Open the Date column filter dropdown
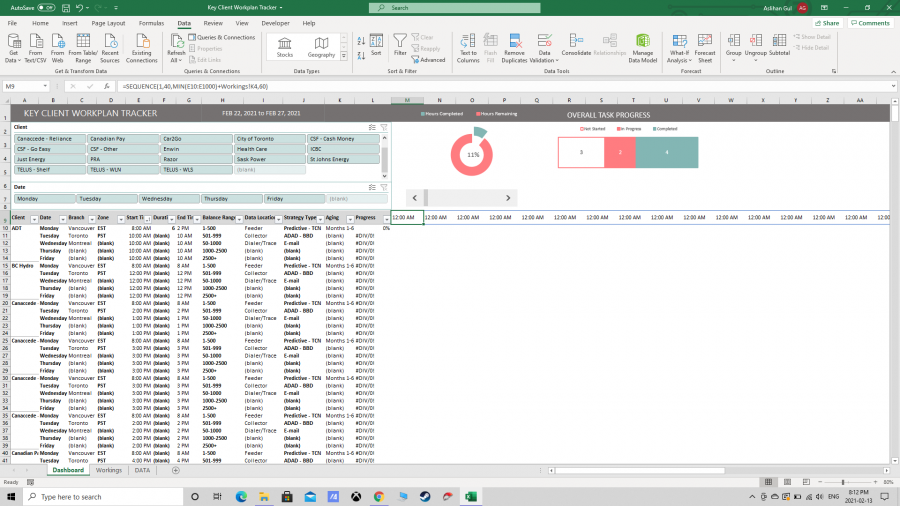 point(63,220)
